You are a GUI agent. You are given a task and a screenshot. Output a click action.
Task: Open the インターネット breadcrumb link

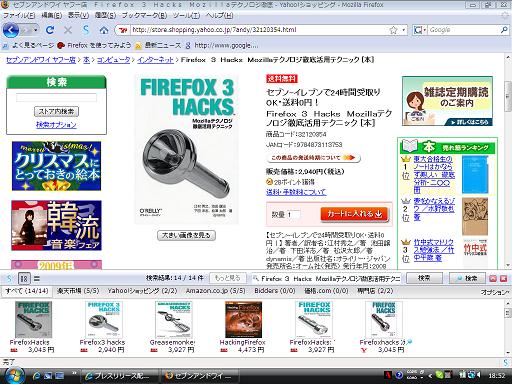[x=155, y=60]
